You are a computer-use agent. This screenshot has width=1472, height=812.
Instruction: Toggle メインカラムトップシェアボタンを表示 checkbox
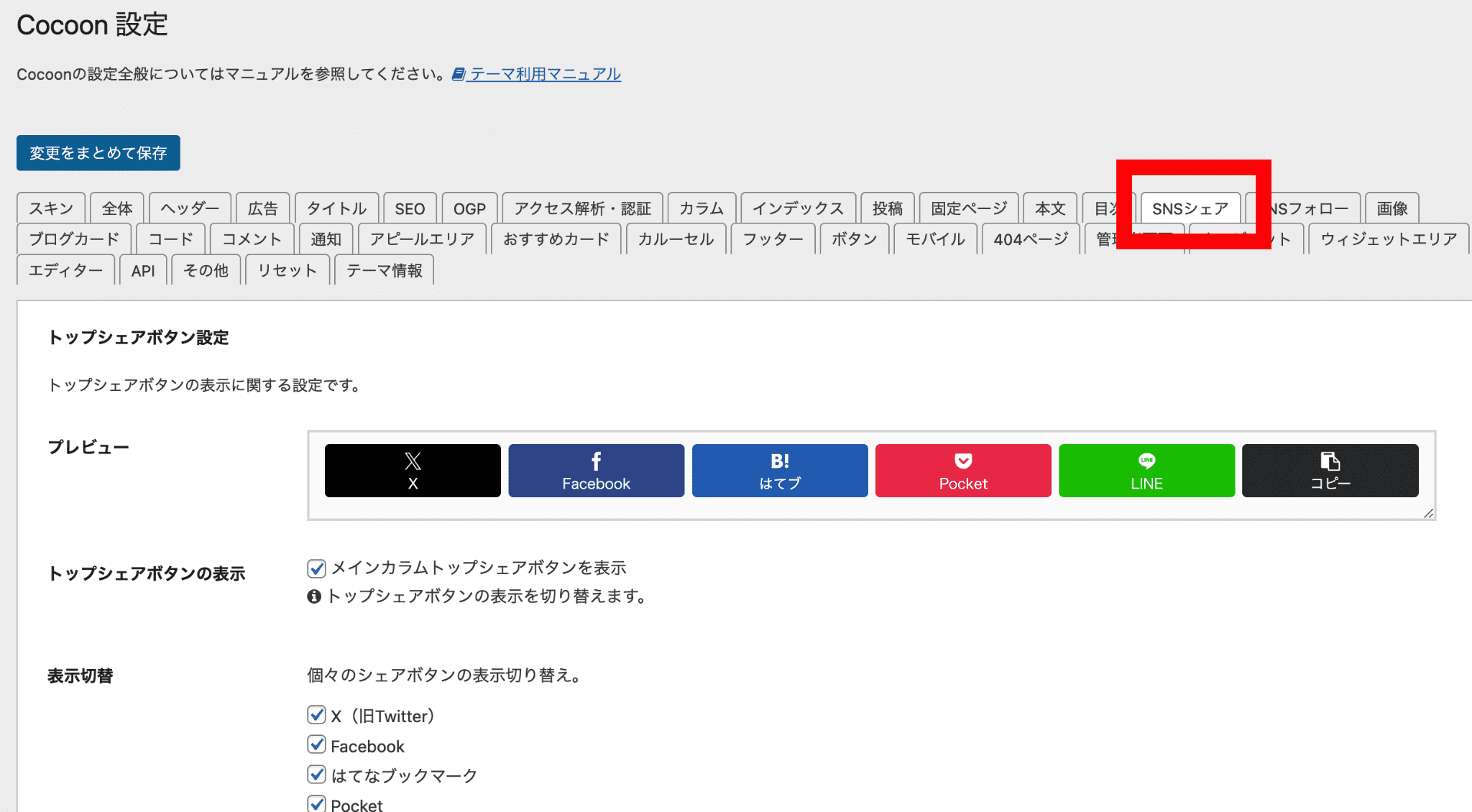316,568
